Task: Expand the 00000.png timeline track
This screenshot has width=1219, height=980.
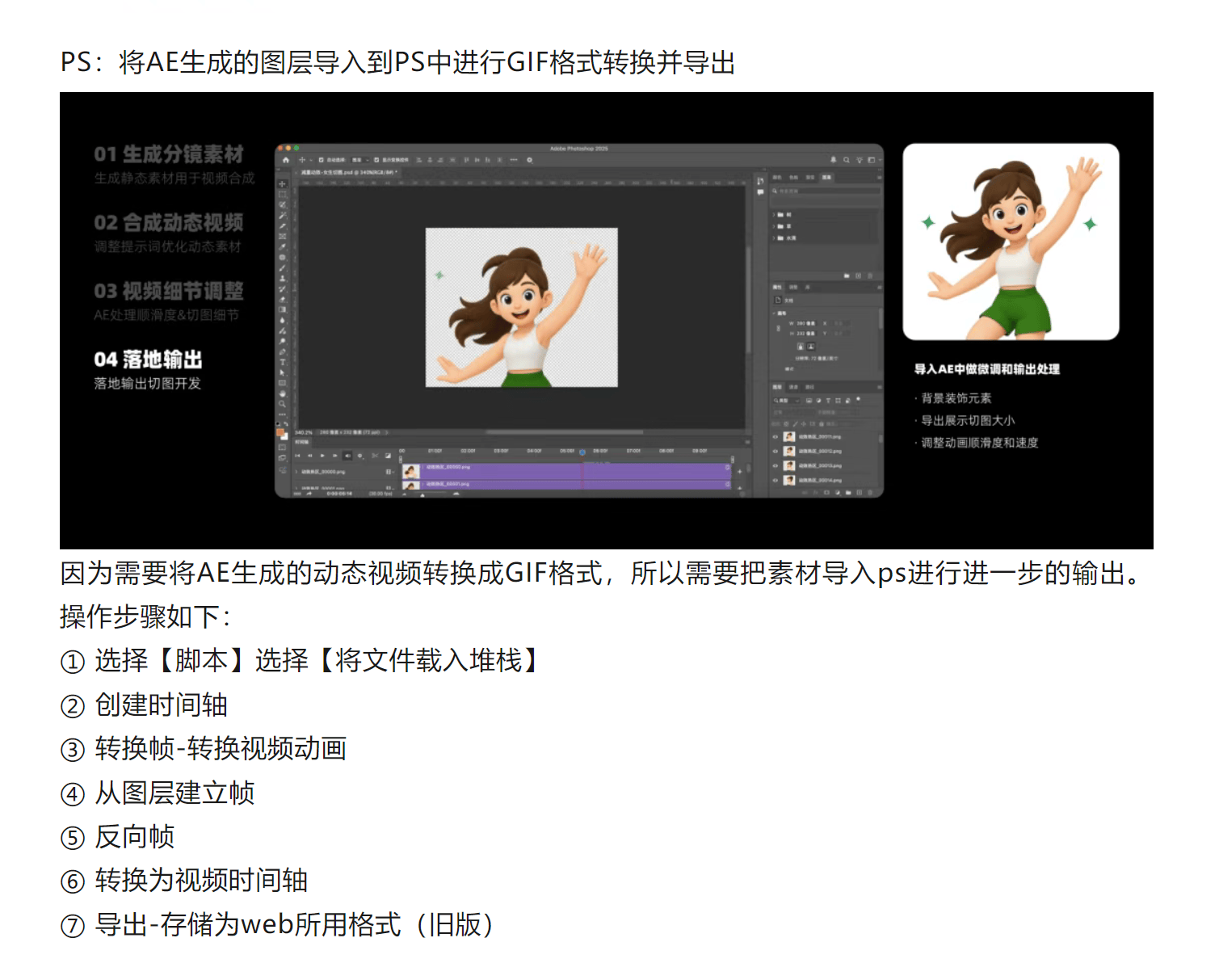Action: click(296, 472)
